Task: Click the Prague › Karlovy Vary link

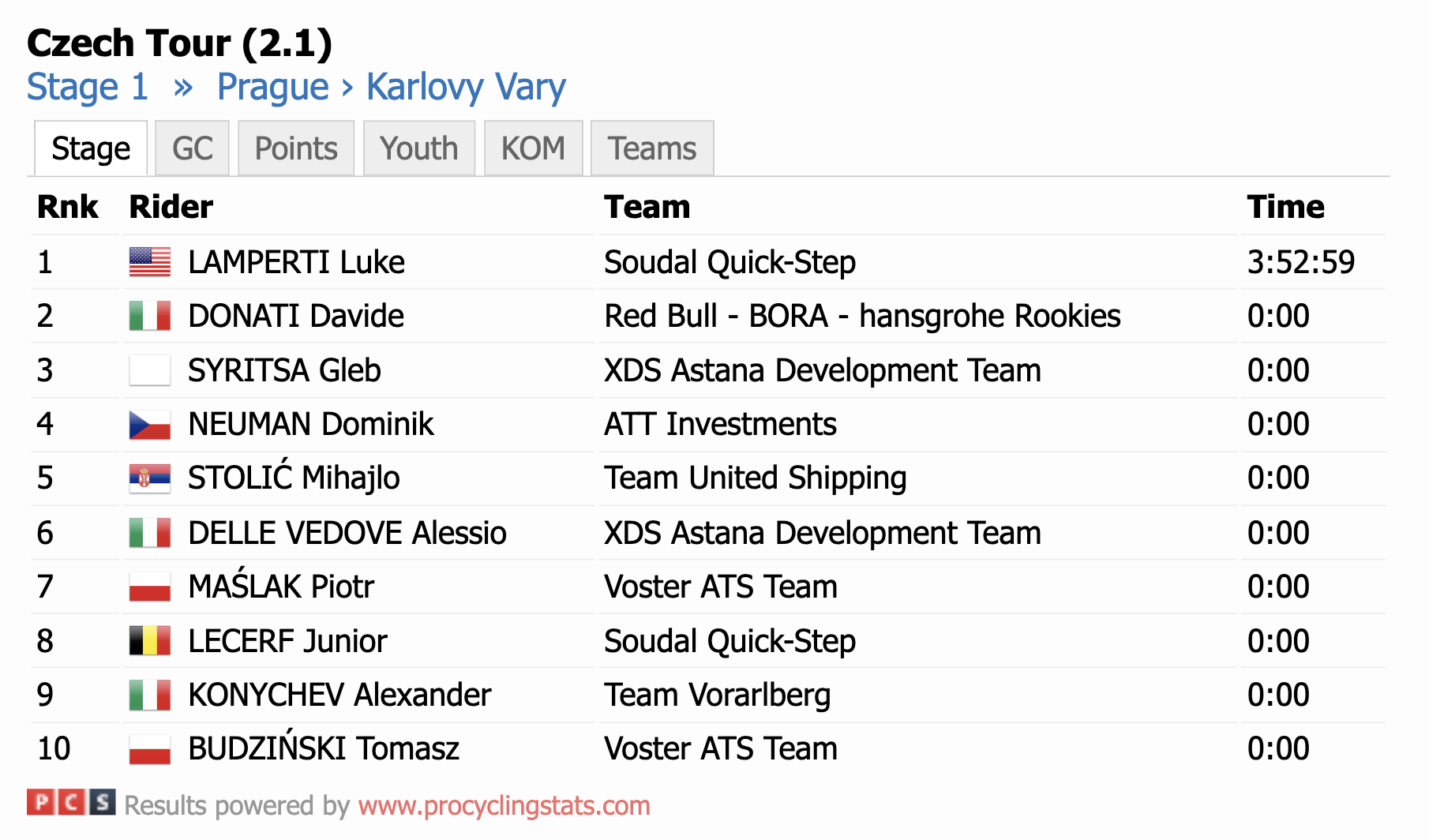Action: pyautogui.click(x=392, y=87)
